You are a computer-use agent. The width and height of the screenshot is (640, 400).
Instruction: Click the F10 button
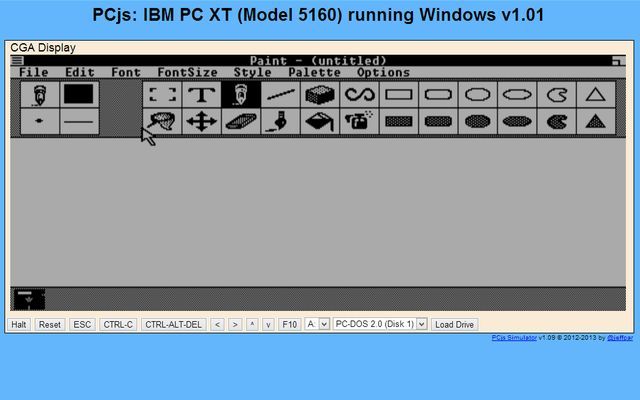289,324
